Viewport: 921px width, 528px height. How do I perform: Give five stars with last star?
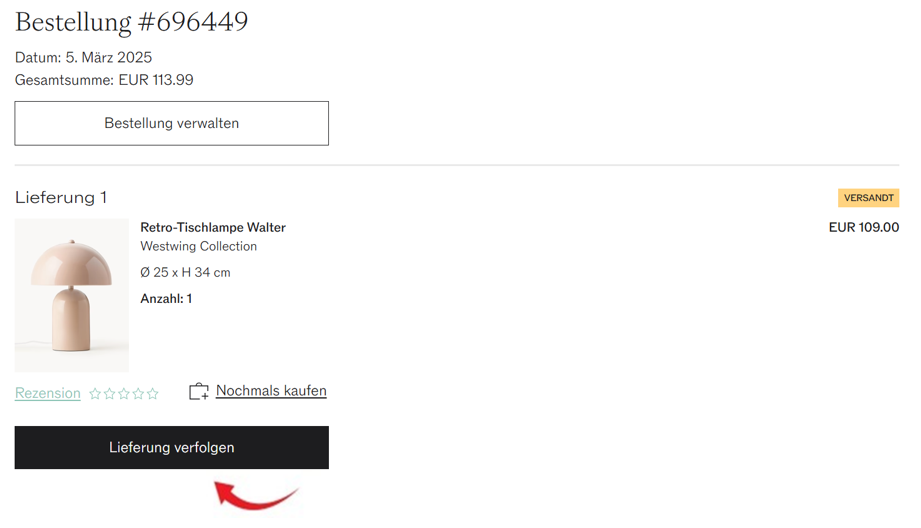(153, 394)
